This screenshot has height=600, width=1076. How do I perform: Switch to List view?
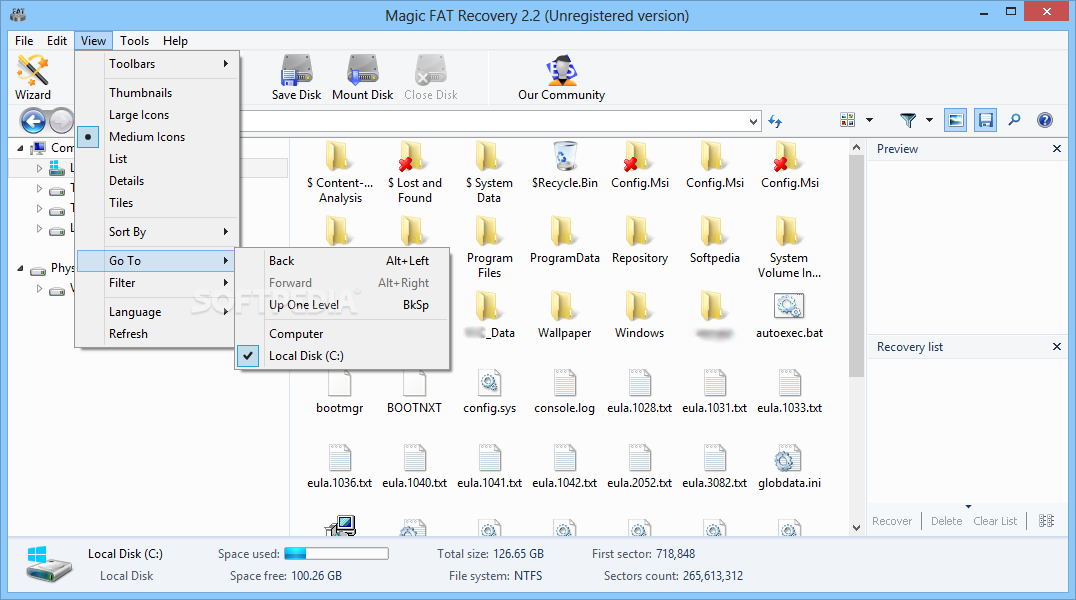[157, 159]
